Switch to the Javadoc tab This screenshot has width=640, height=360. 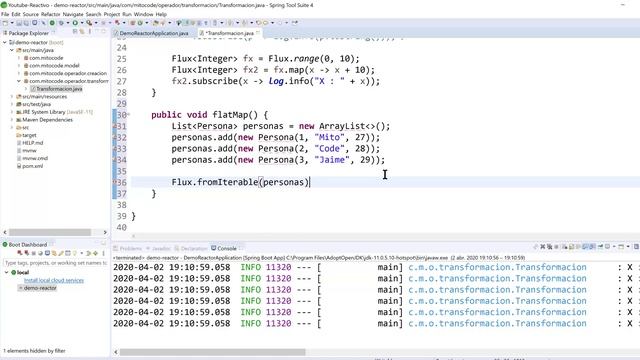(x=161, y=248)
